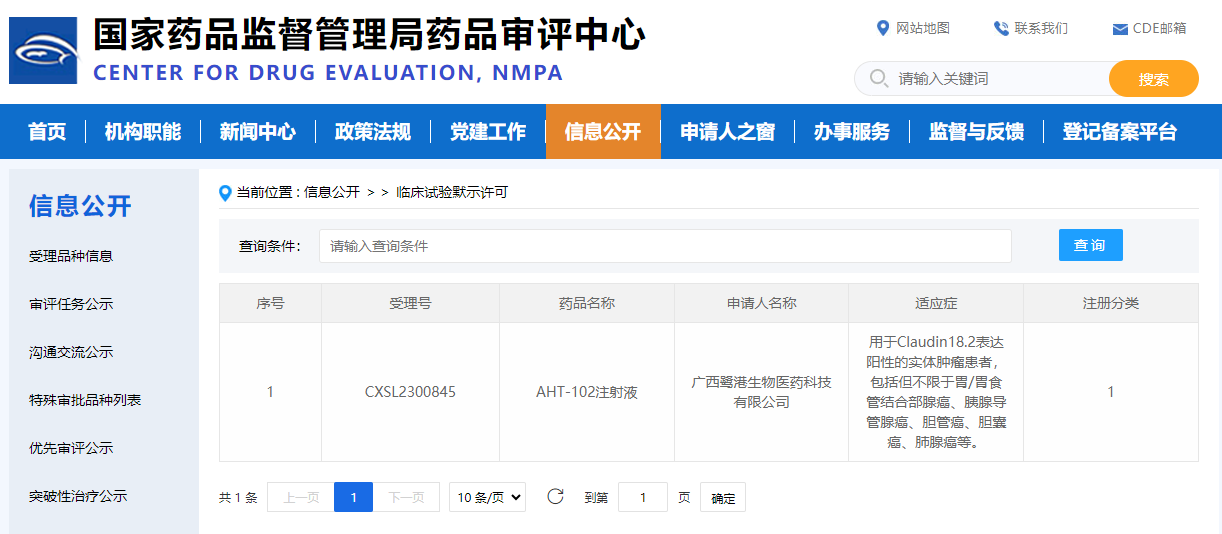Click page 1 in pagination
This screenshot has height=534, width=1222.
pos(353,497)
